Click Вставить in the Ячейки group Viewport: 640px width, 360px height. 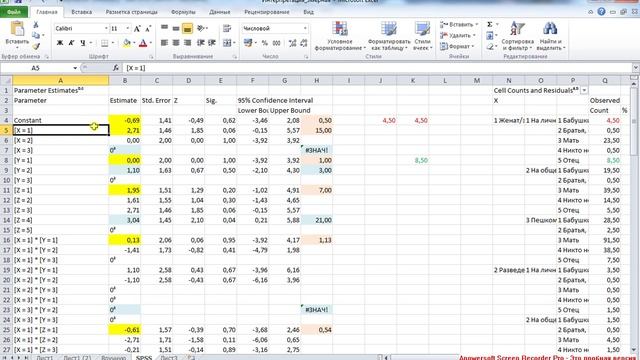click(458, 24)
